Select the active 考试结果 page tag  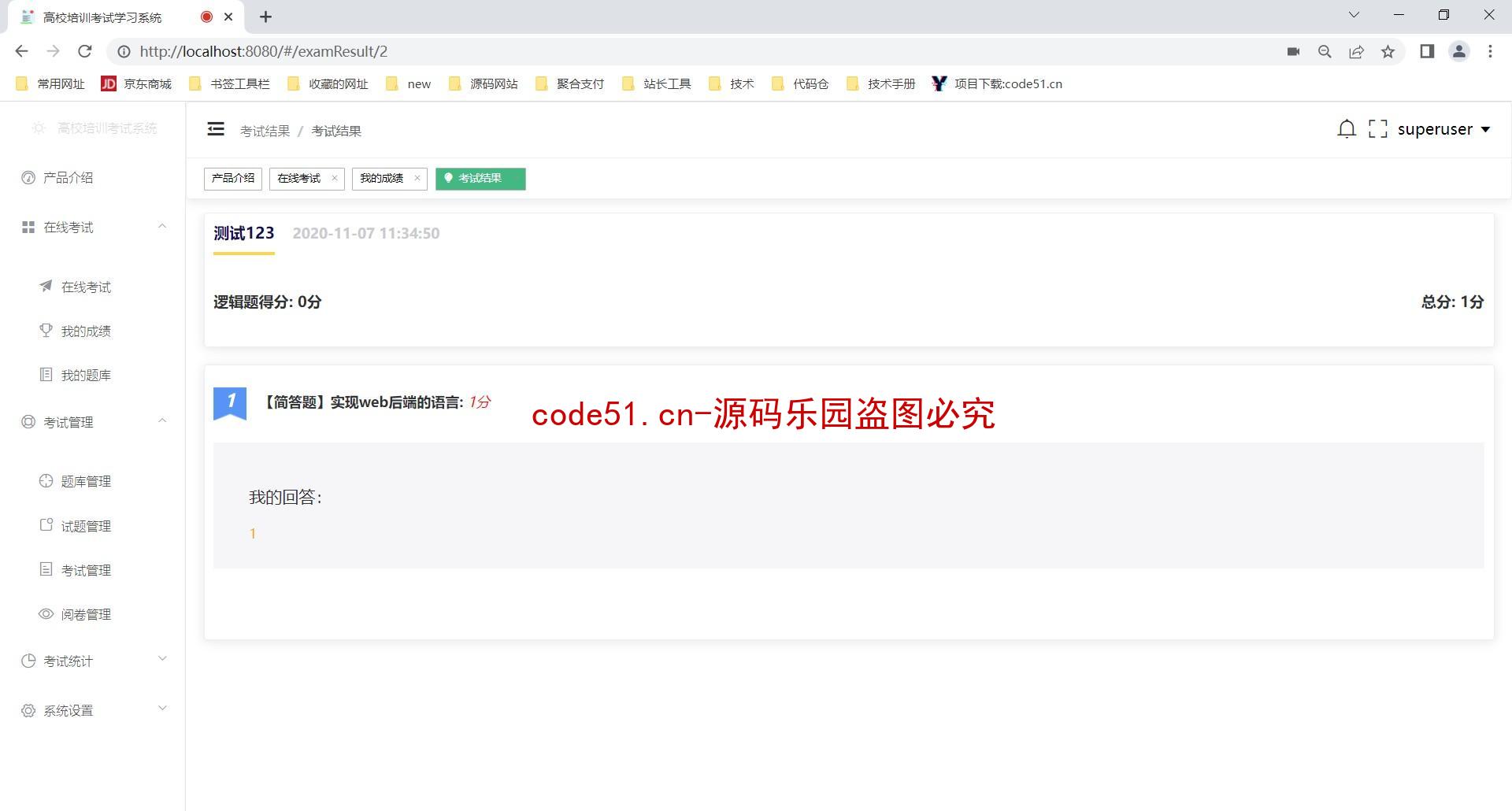(480, 179)
